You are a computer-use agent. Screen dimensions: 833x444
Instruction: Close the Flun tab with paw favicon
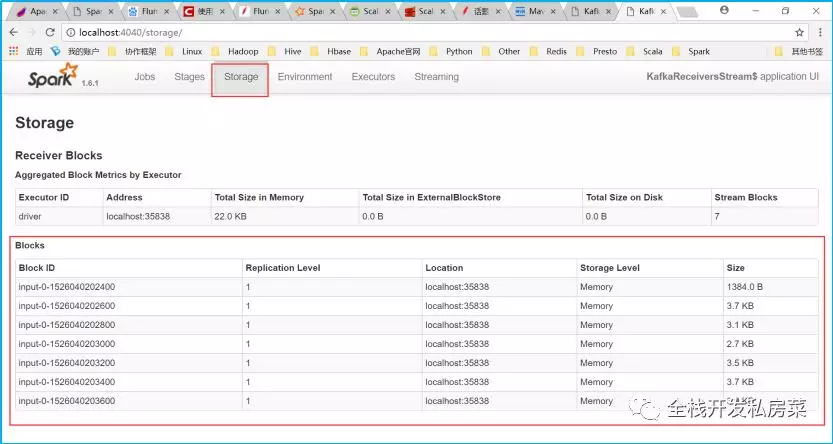(x=167, y=11)
